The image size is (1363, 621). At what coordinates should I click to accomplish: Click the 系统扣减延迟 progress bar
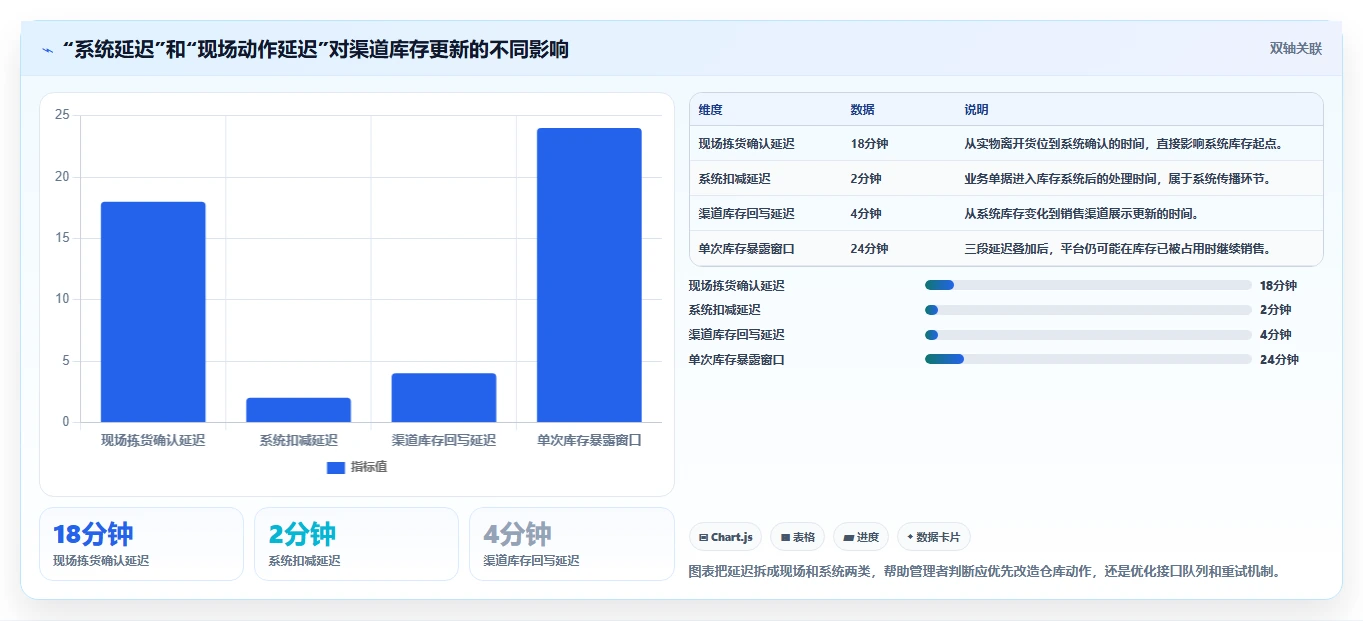pyautogui.click(x=1088, y=310)
